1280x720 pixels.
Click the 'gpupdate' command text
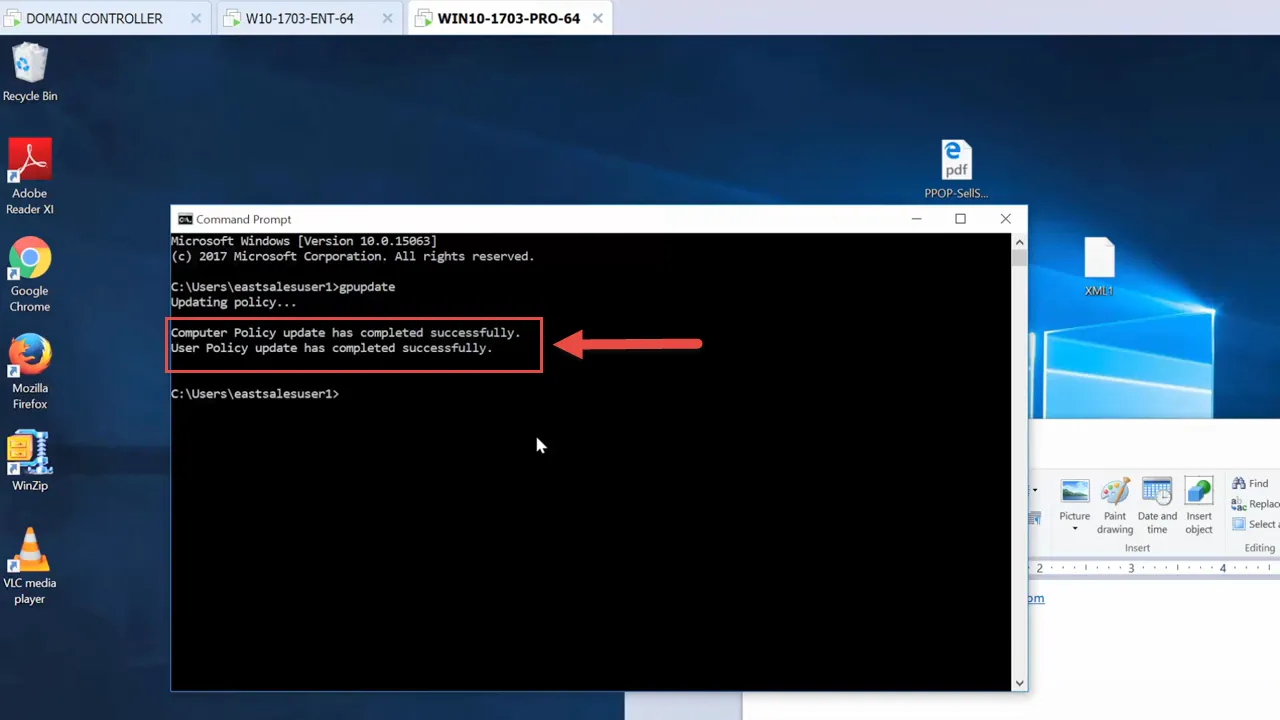[367, 287]
